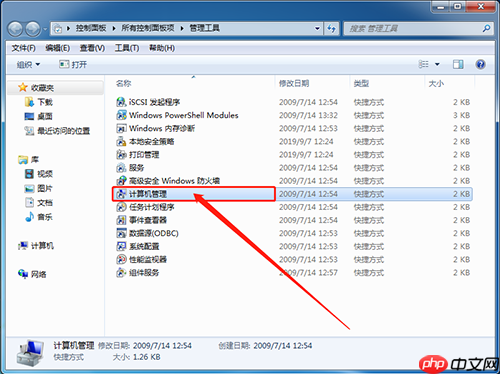Select the 系统配置 icon
Image resolution: width=500 pixels, height=374 pixels.
pos(121,246)
